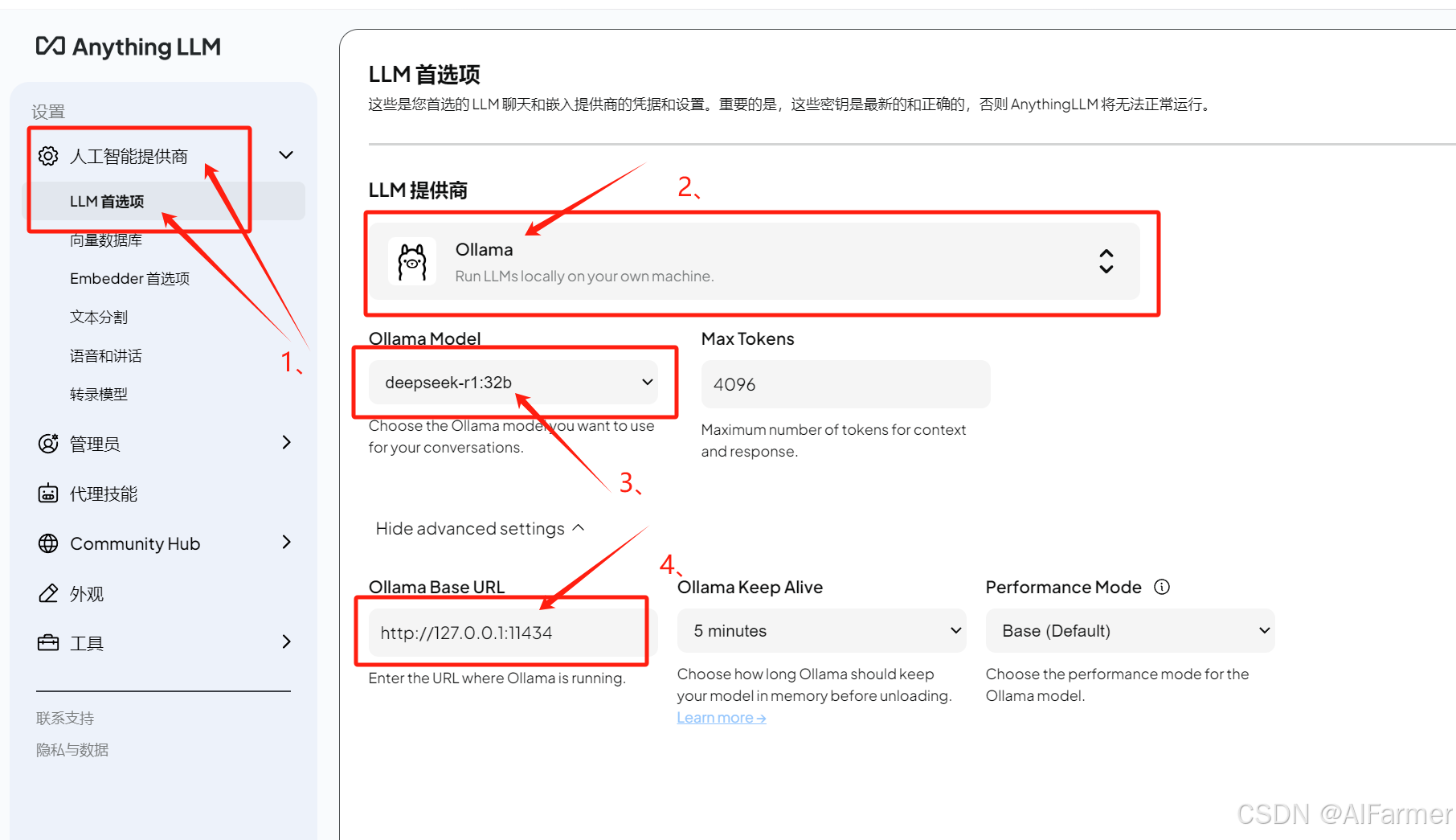Click 'Choose how long Ollama should keep' text

pos(814,685)
